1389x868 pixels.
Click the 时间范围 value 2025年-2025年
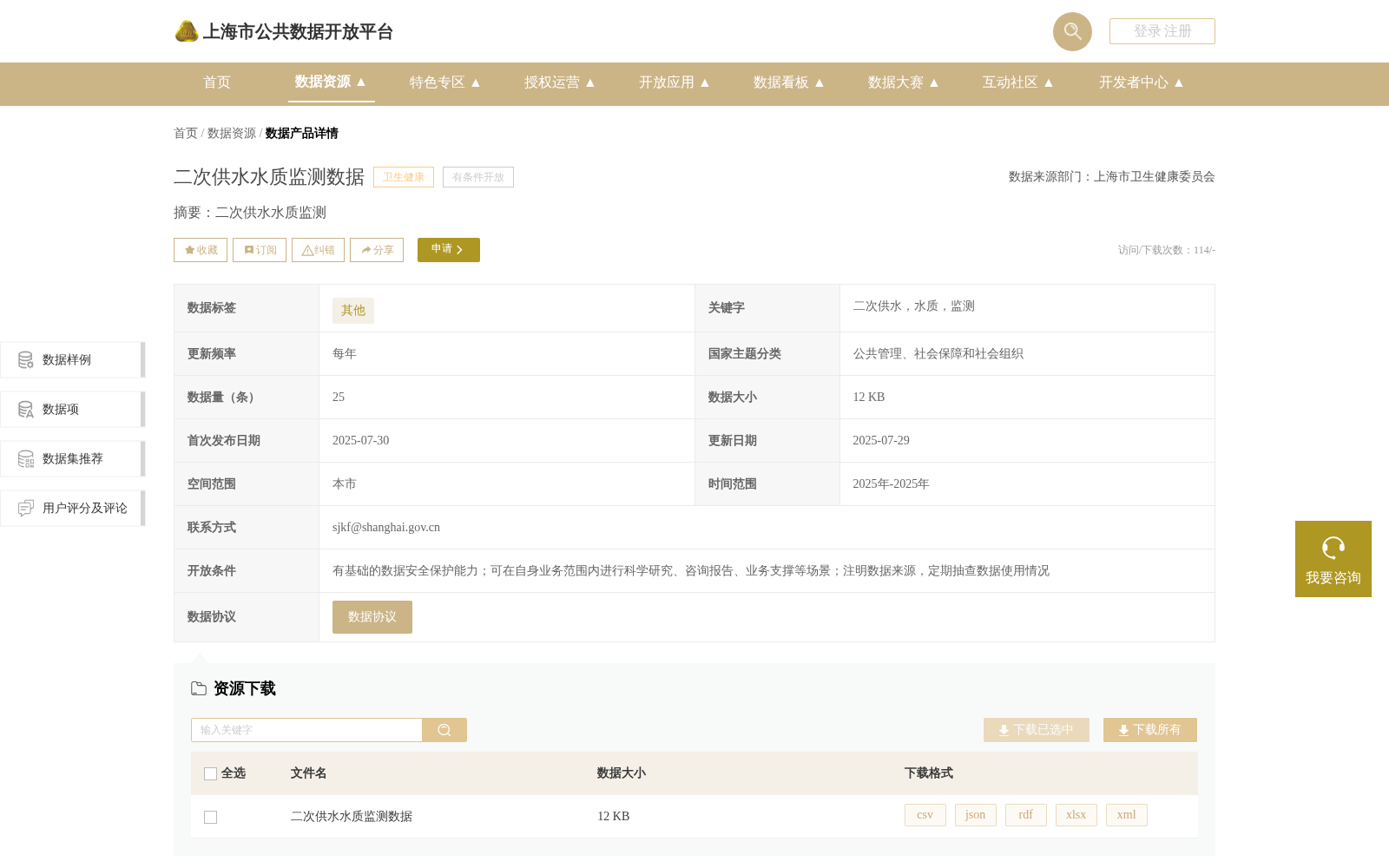892,483
